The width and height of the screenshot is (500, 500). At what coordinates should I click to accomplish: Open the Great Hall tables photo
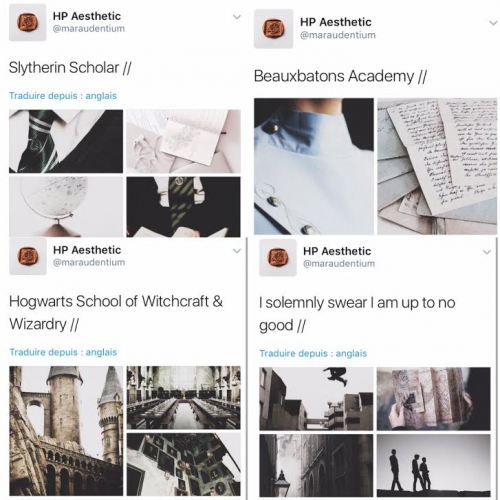[x=183, y=397]
